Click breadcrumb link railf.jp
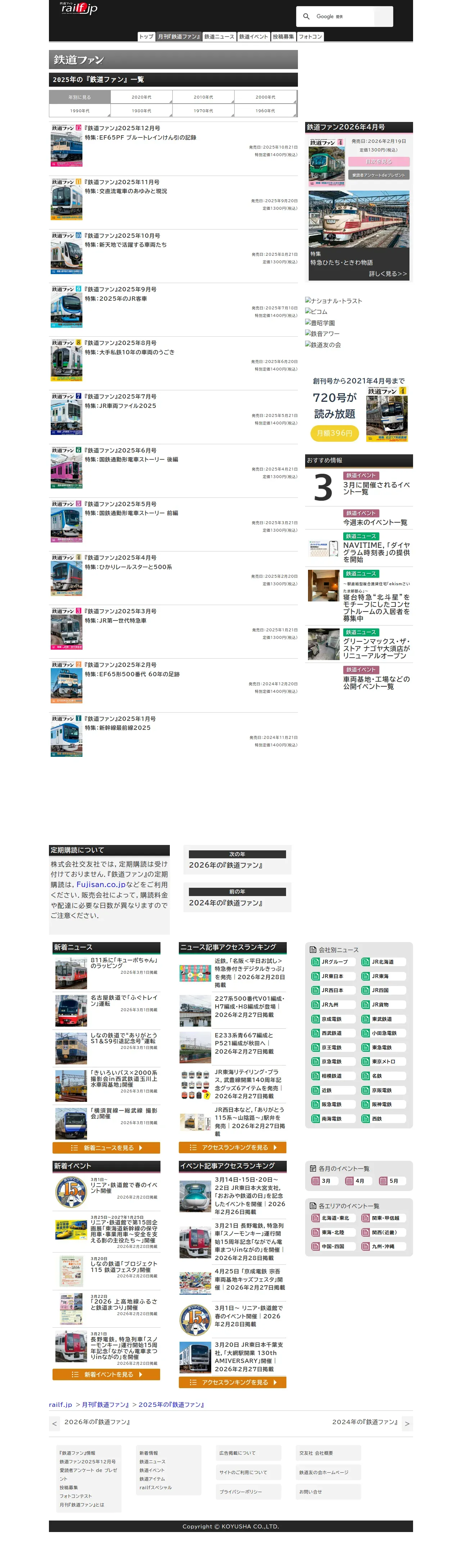 (60, 1404)
